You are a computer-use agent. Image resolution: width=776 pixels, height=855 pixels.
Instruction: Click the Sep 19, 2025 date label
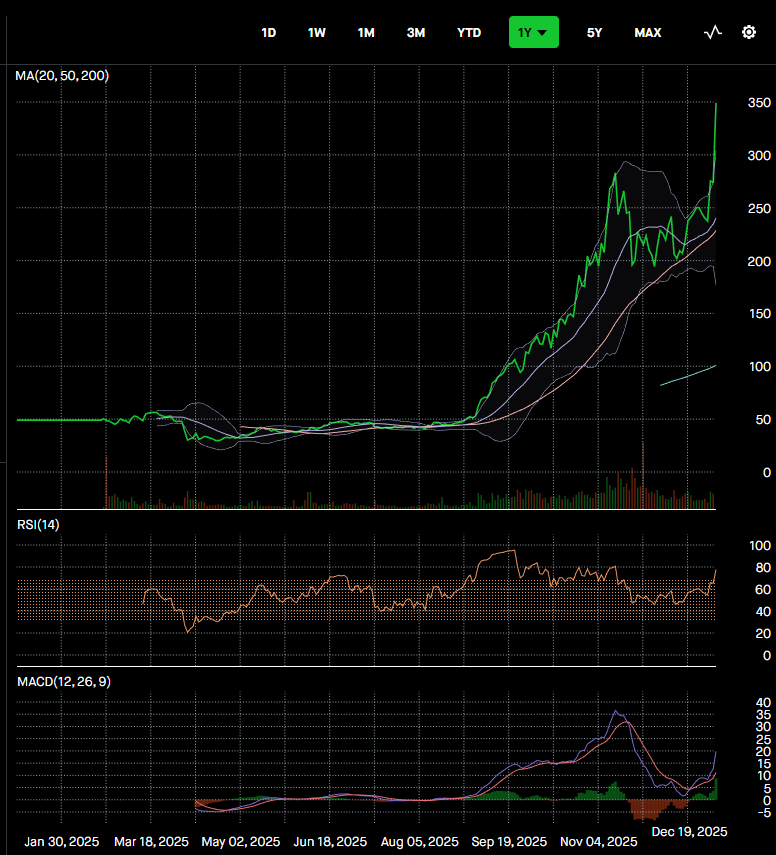click(x=509, y=842)
